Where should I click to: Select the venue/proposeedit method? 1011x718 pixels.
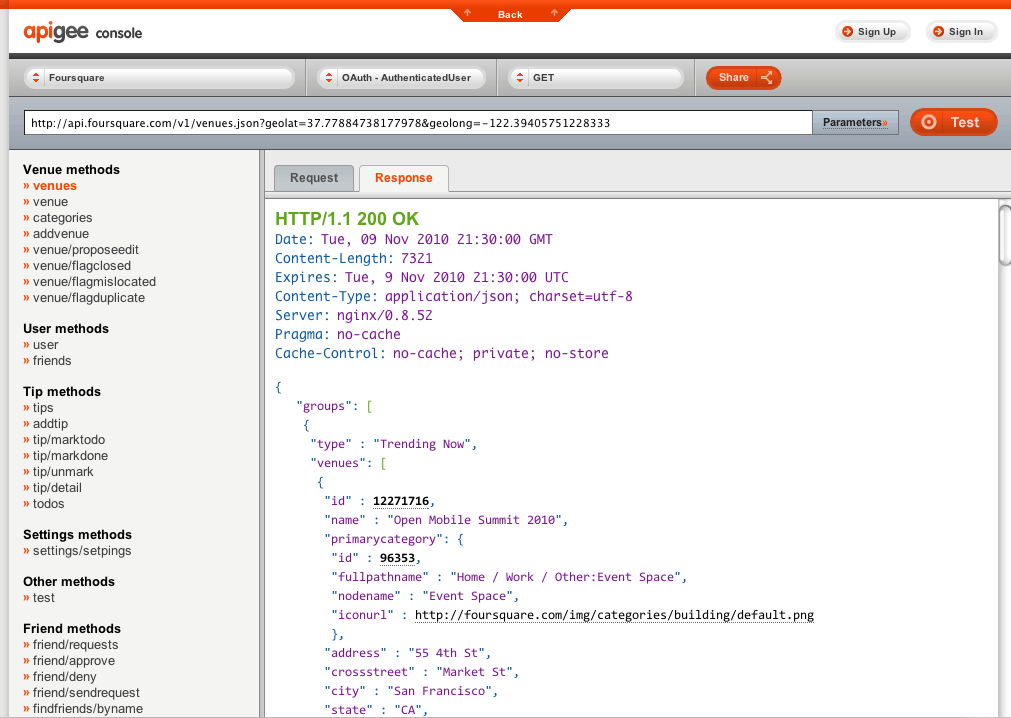(x=86, y=249)
